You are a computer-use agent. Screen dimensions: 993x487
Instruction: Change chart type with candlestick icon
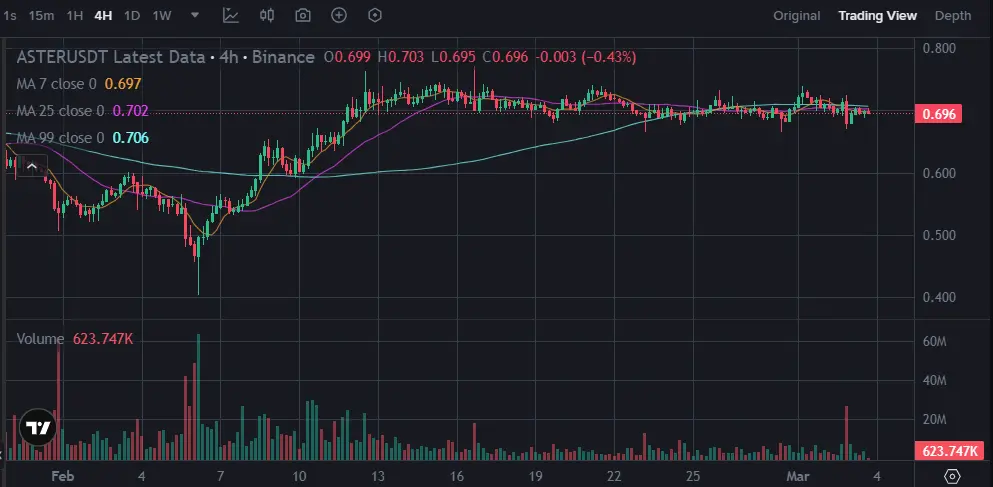pyautogui.click(x=267, y=15)
